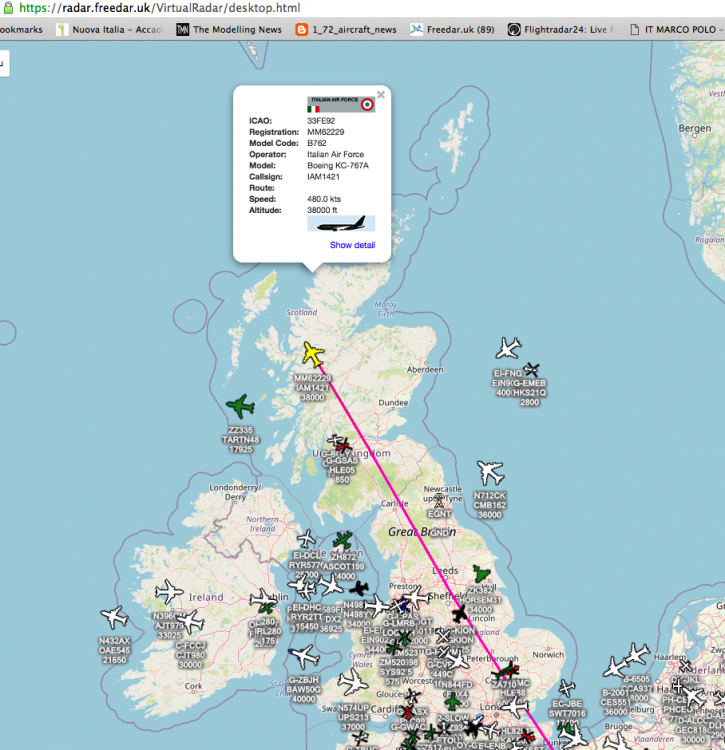Click the KC-767A silhouette image

340,223
